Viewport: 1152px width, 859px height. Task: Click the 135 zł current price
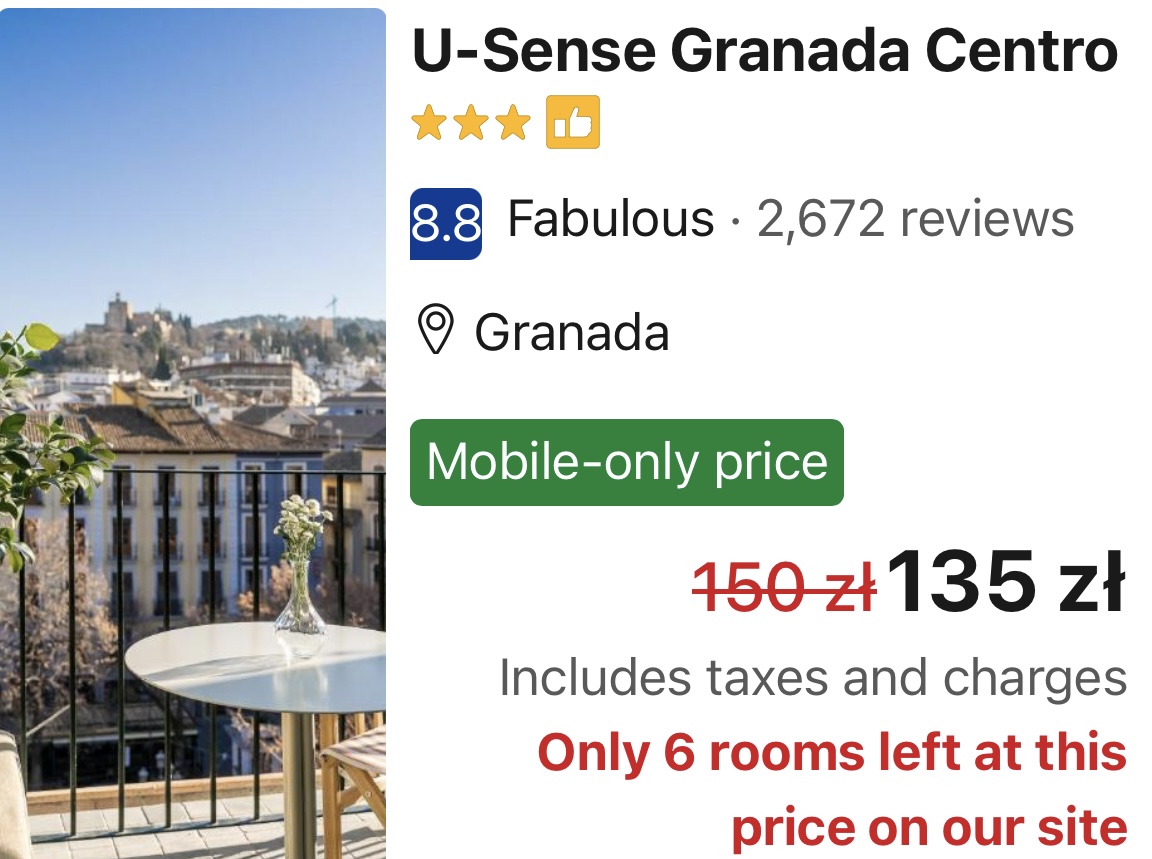point(1007,581)
